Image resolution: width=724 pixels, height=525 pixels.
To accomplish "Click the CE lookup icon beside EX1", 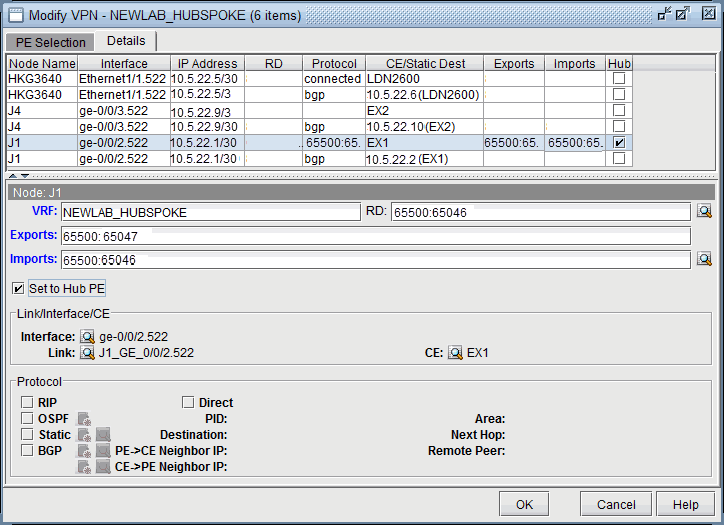I will click(x=455, y=352).
